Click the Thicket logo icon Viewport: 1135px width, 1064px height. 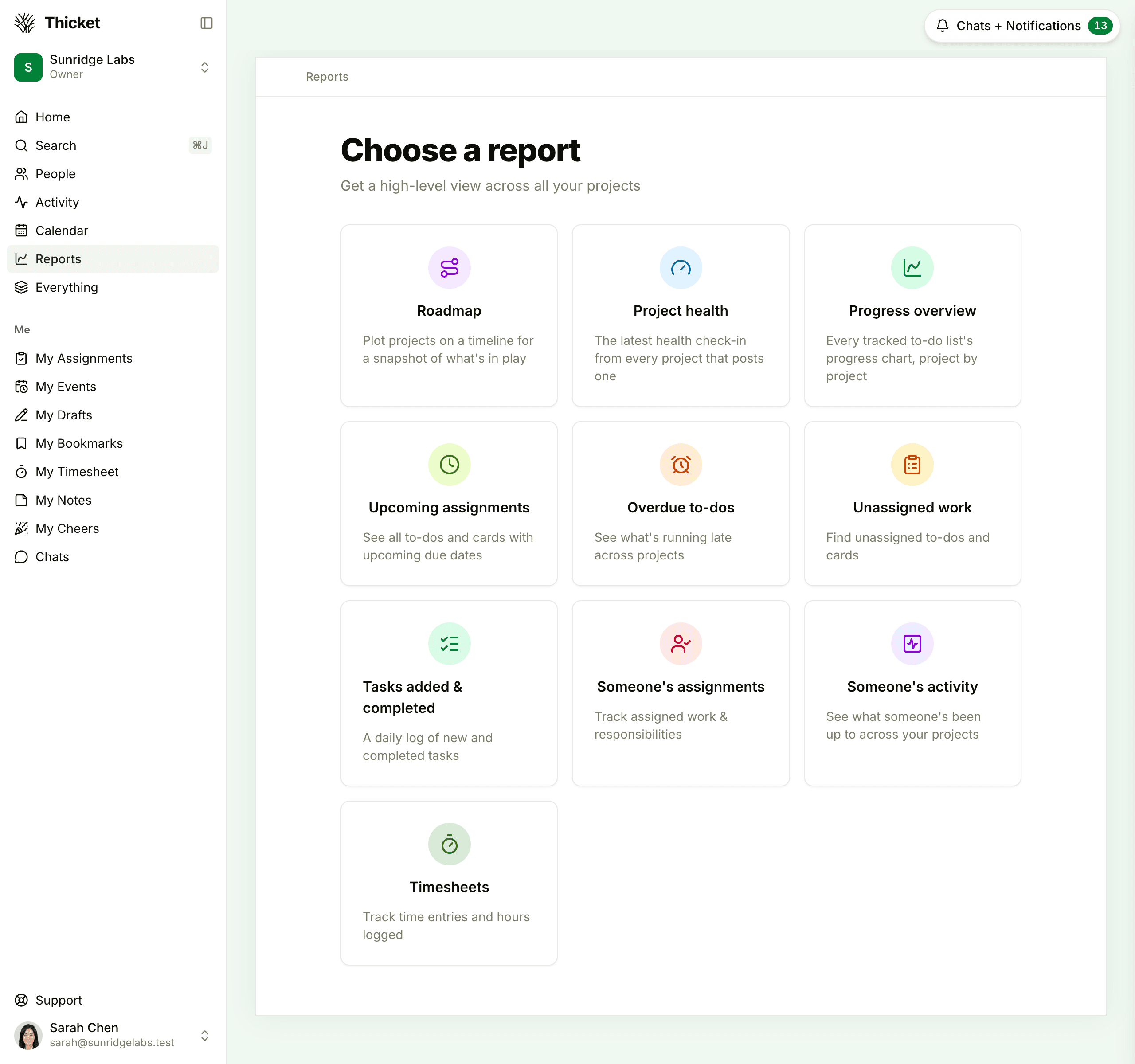(x=24, y=23)
